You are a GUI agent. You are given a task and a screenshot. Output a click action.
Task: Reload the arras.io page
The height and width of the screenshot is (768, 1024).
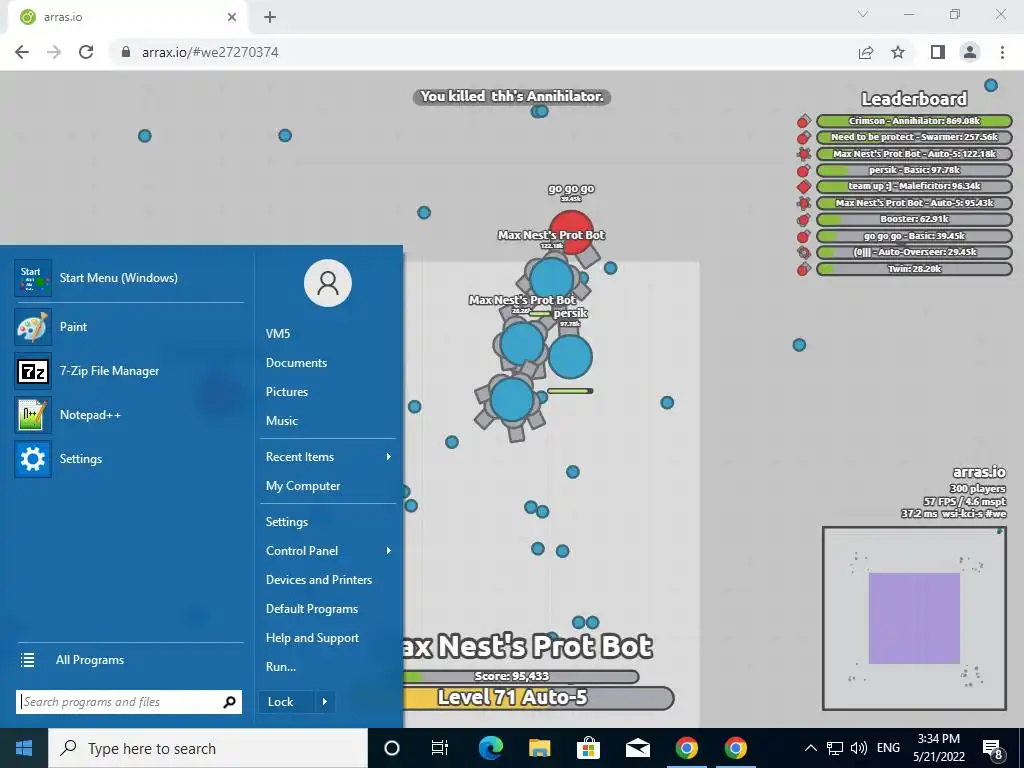click(x=86, y=52)
